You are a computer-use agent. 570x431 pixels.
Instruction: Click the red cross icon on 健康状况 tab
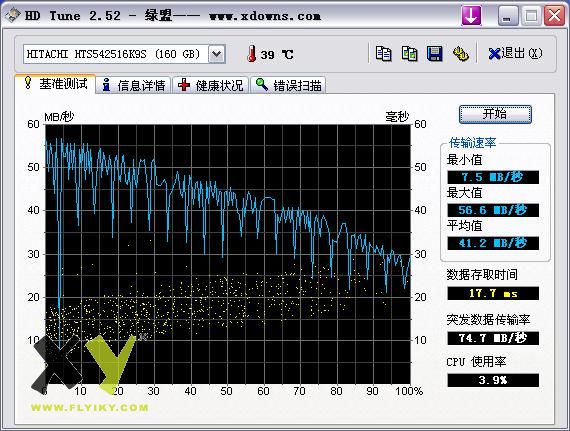(x=184, y=85)
